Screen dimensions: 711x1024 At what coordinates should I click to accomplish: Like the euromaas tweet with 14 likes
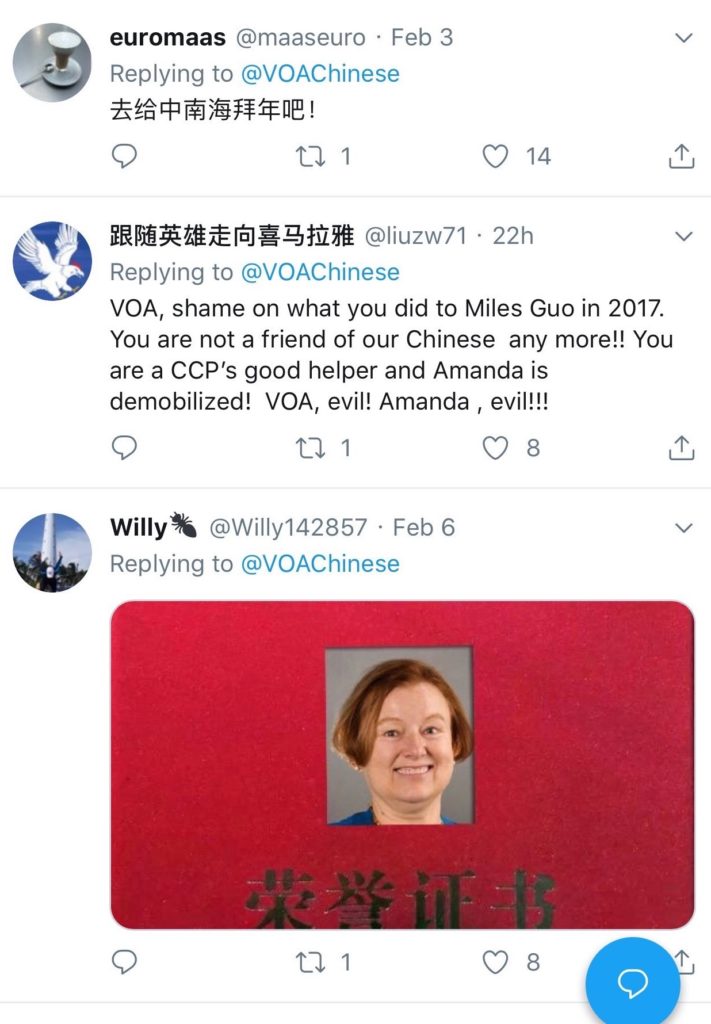click(x=495, y=156)
